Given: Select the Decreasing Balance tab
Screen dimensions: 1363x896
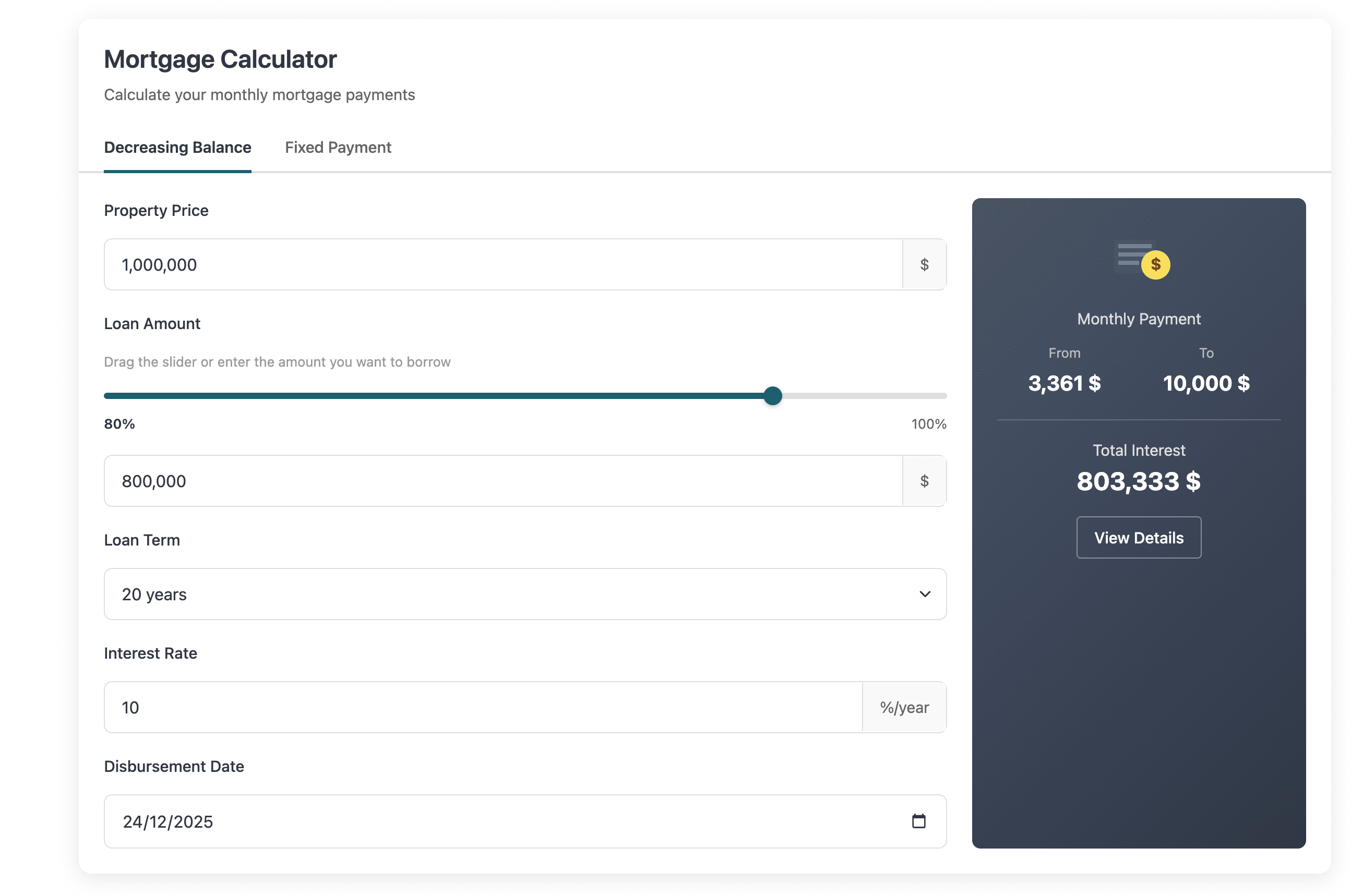Looking at the screenshot, I should [x=177, y=148].
